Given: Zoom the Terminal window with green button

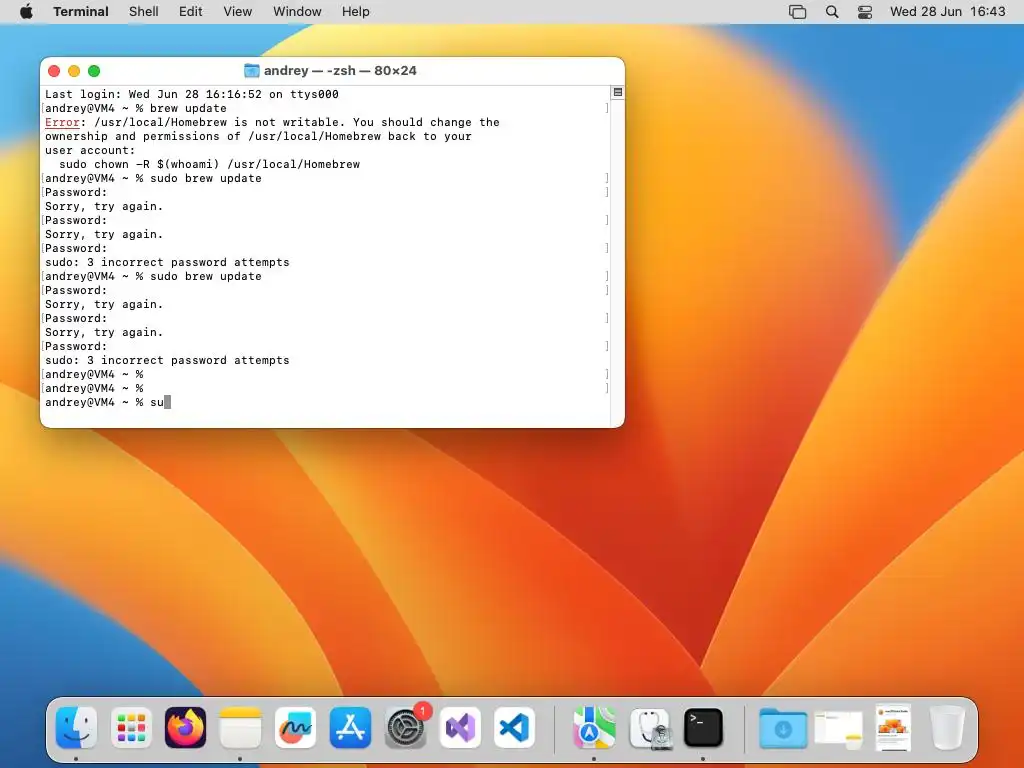Looking at the screenshot, I should click(x=94, y=71).
